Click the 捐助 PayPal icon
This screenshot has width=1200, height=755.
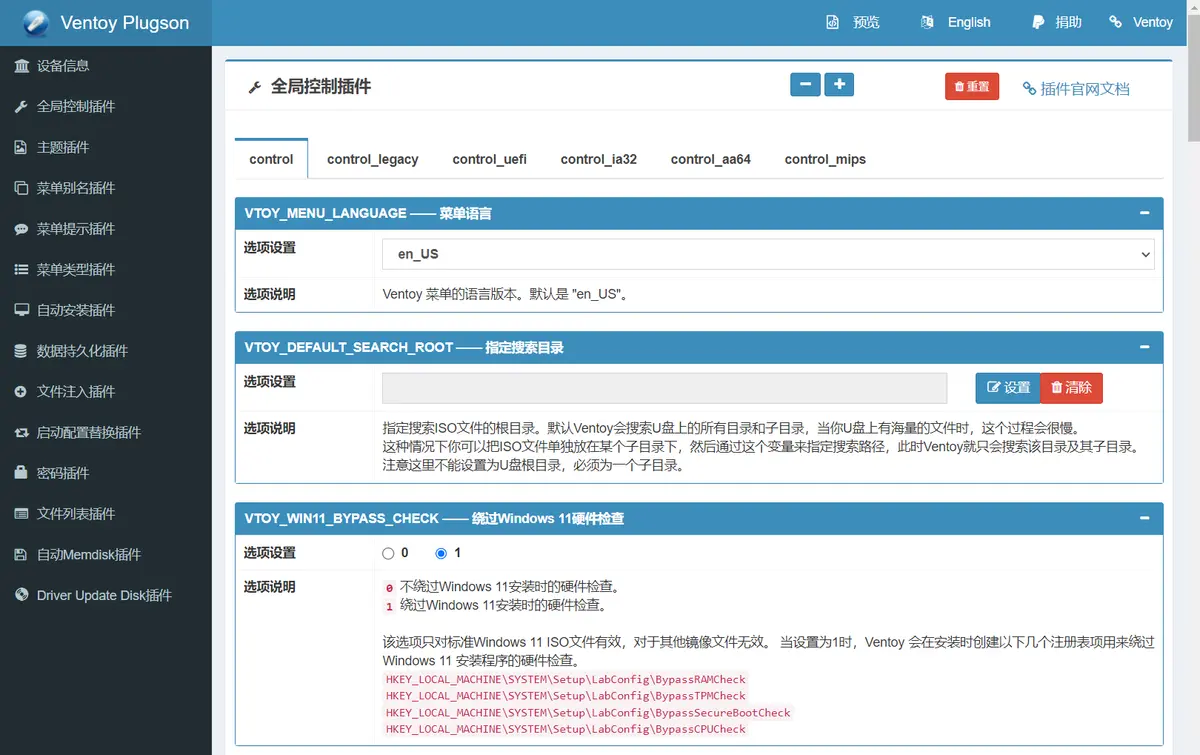click(1039, 22)
